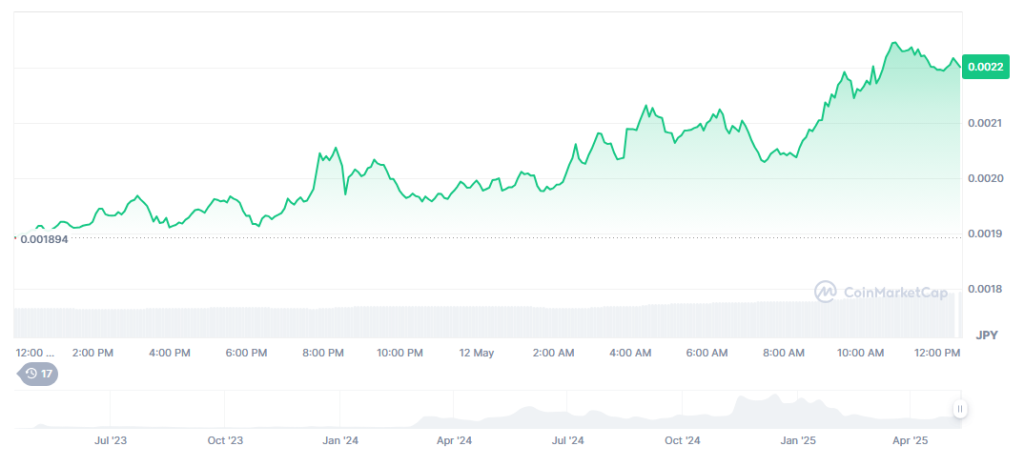Click the 8:00 PM time axis label
1024x467 pixels.
tap(323, 353)
